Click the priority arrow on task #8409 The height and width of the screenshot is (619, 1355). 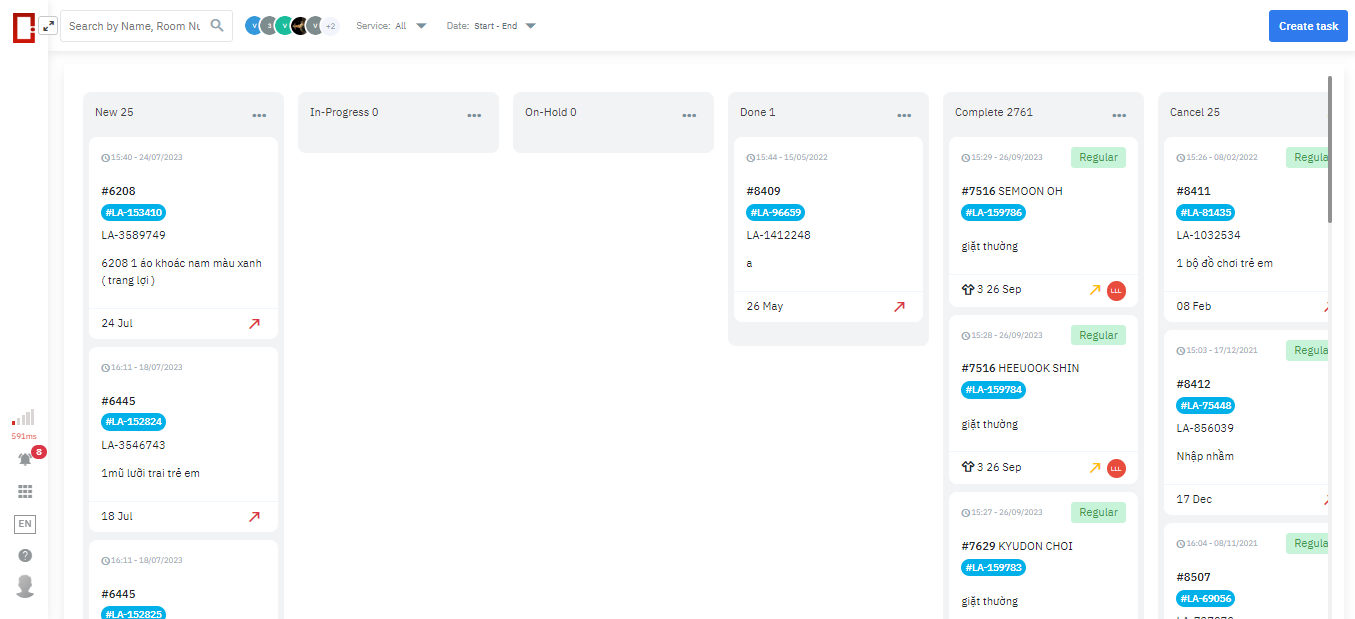[x=899, y=307]
